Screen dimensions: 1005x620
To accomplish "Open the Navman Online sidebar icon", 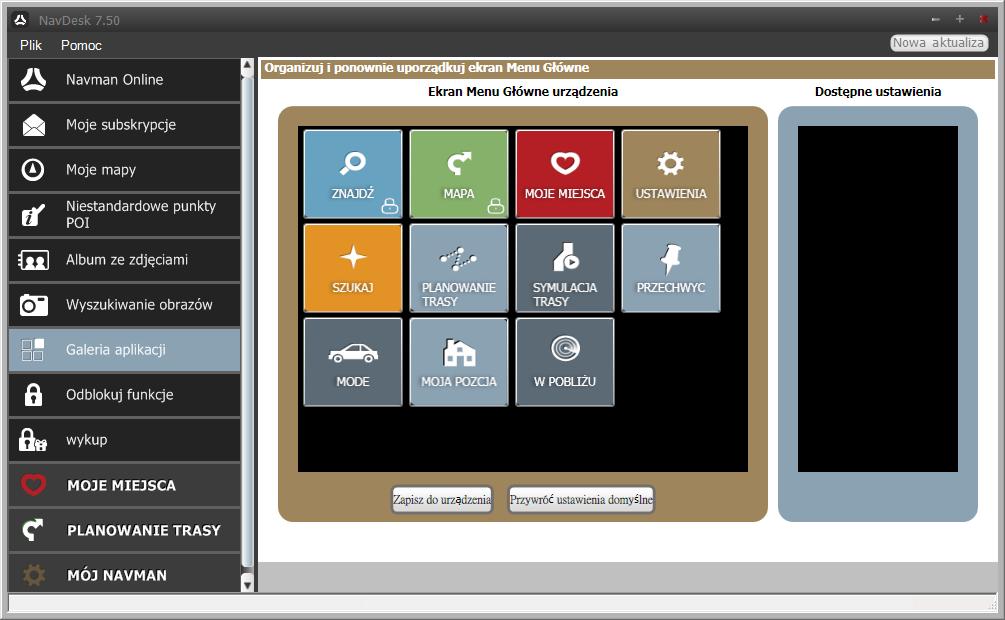I will click(x=33, y=80).
